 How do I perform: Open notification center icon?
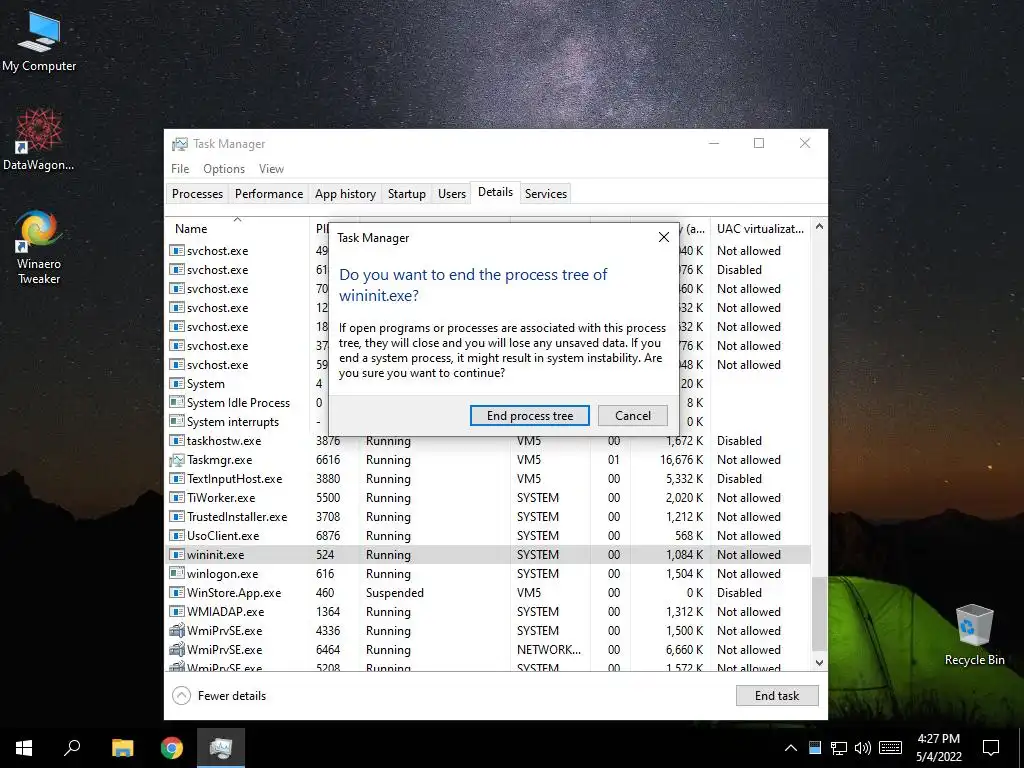click(991, 748)
